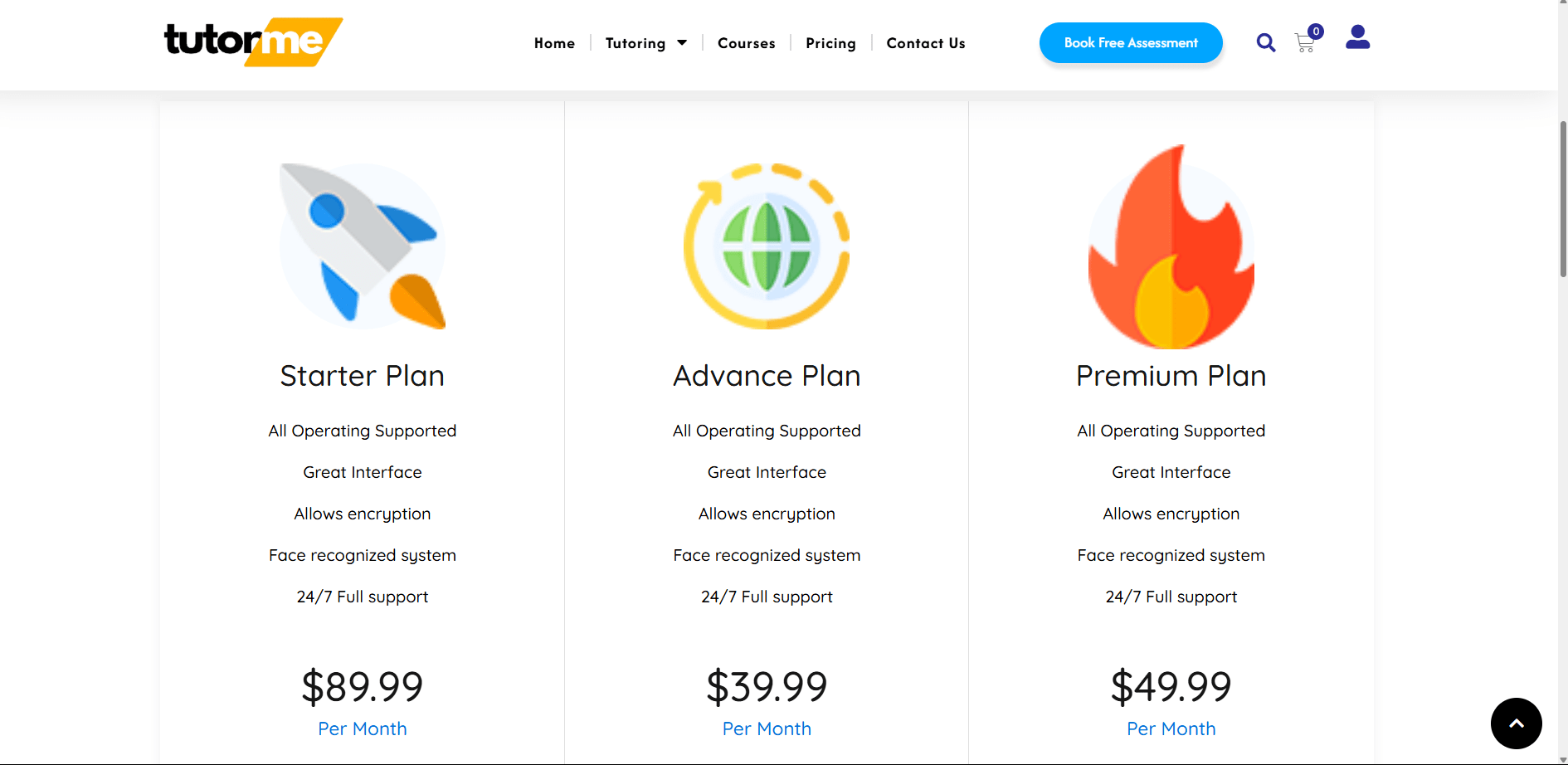Open the search magnifier icon

click(1265, 42)
